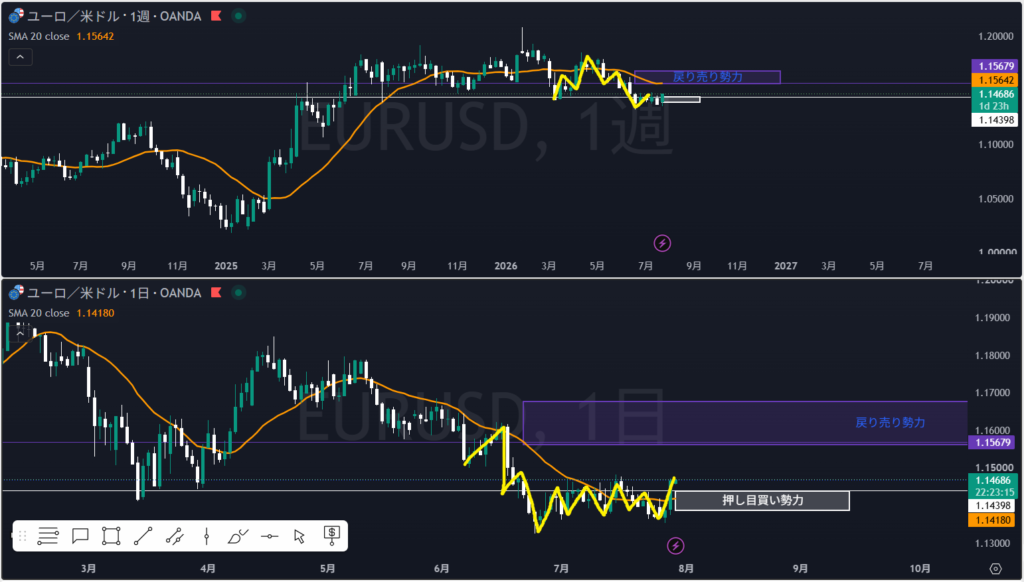This screenshot has width=1024, height=582.
Task: Select the brush drawing tool
Action: 238,536
